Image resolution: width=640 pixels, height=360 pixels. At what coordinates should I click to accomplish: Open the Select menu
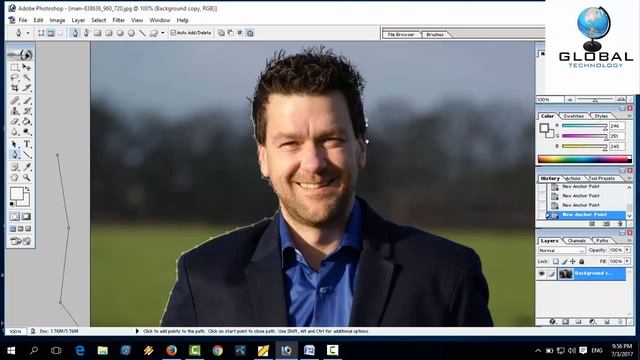pyautogui.click(x=98, y=20)
